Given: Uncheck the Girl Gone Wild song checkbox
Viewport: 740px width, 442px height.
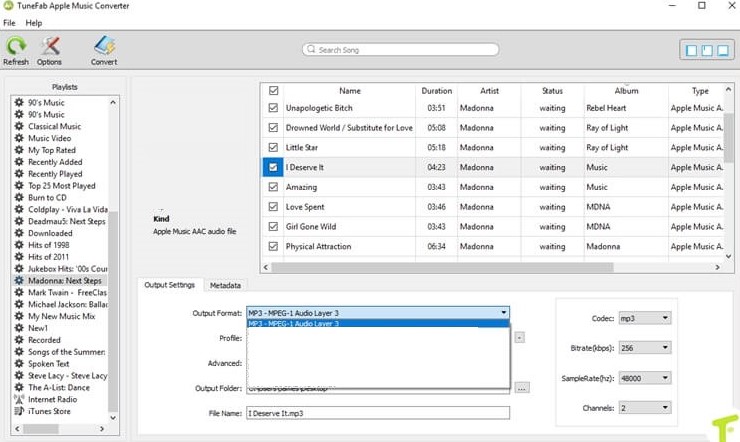Looking at the screenshot, I should point(273,226).
